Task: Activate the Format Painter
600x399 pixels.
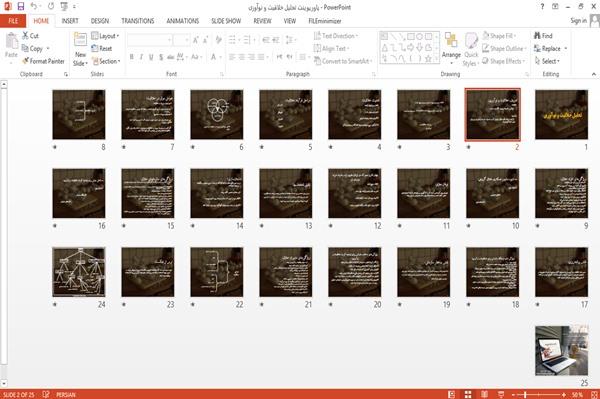Action: [43, 61]
